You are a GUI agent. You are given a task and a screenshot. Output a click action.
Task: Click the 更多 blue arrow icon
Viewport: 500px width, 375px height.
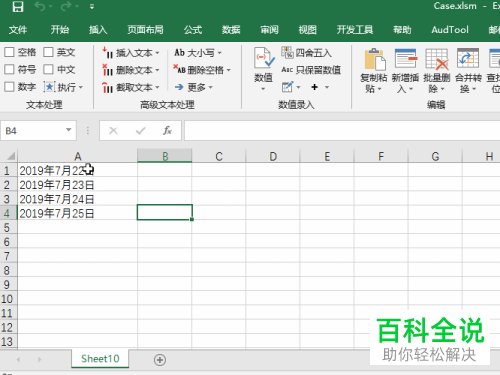(179, 87)
